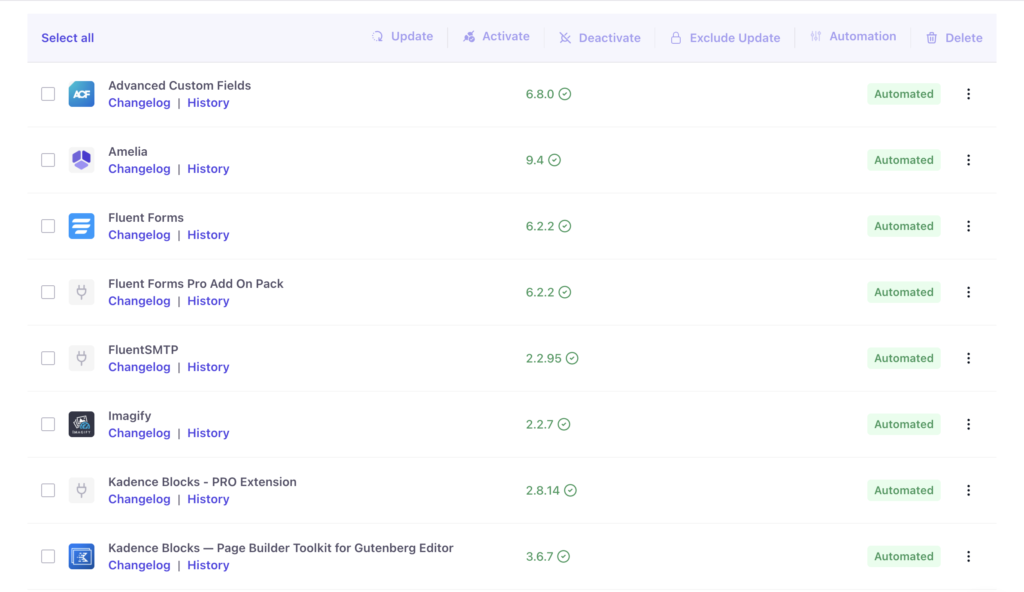Click Select all

[x=68, y=38]
